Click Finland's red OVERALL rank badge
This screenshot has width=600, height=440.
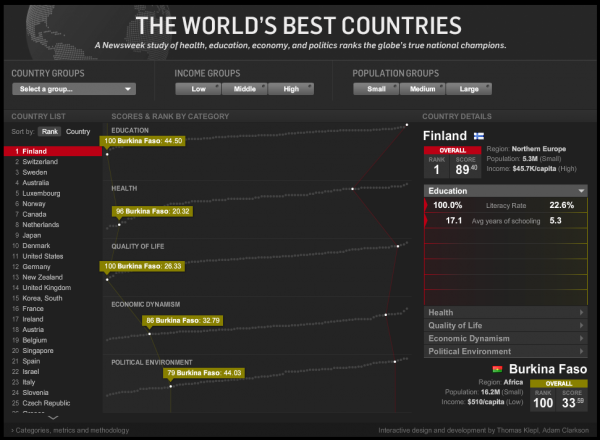tap(452, 150)
